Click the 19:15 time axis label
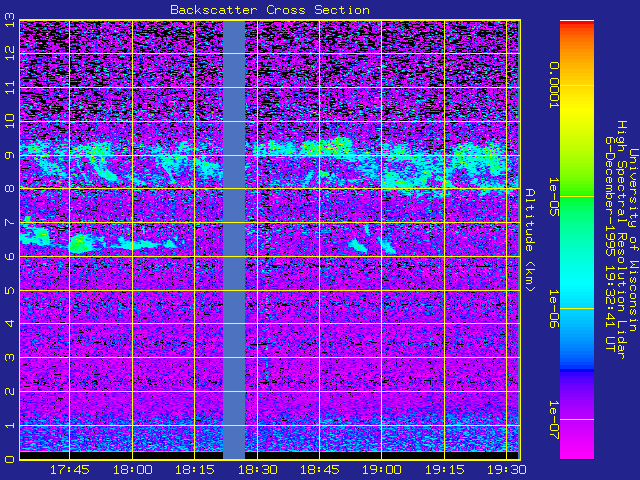The height and width of the screenshot is (480, 640). [445, 470]
